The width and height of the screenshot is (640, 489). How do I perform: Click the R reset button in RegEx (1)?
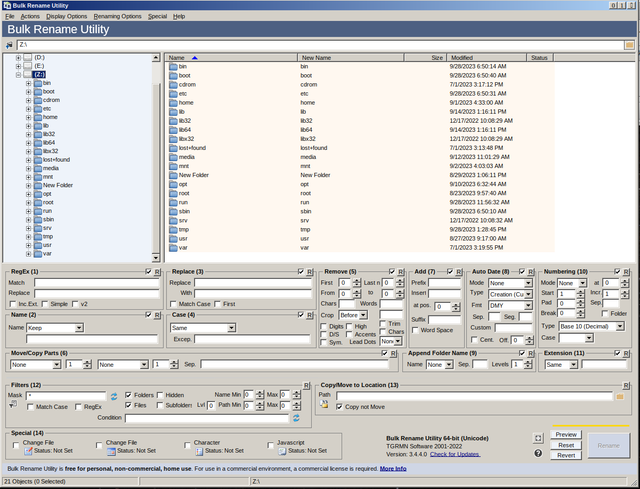[157, 272]
